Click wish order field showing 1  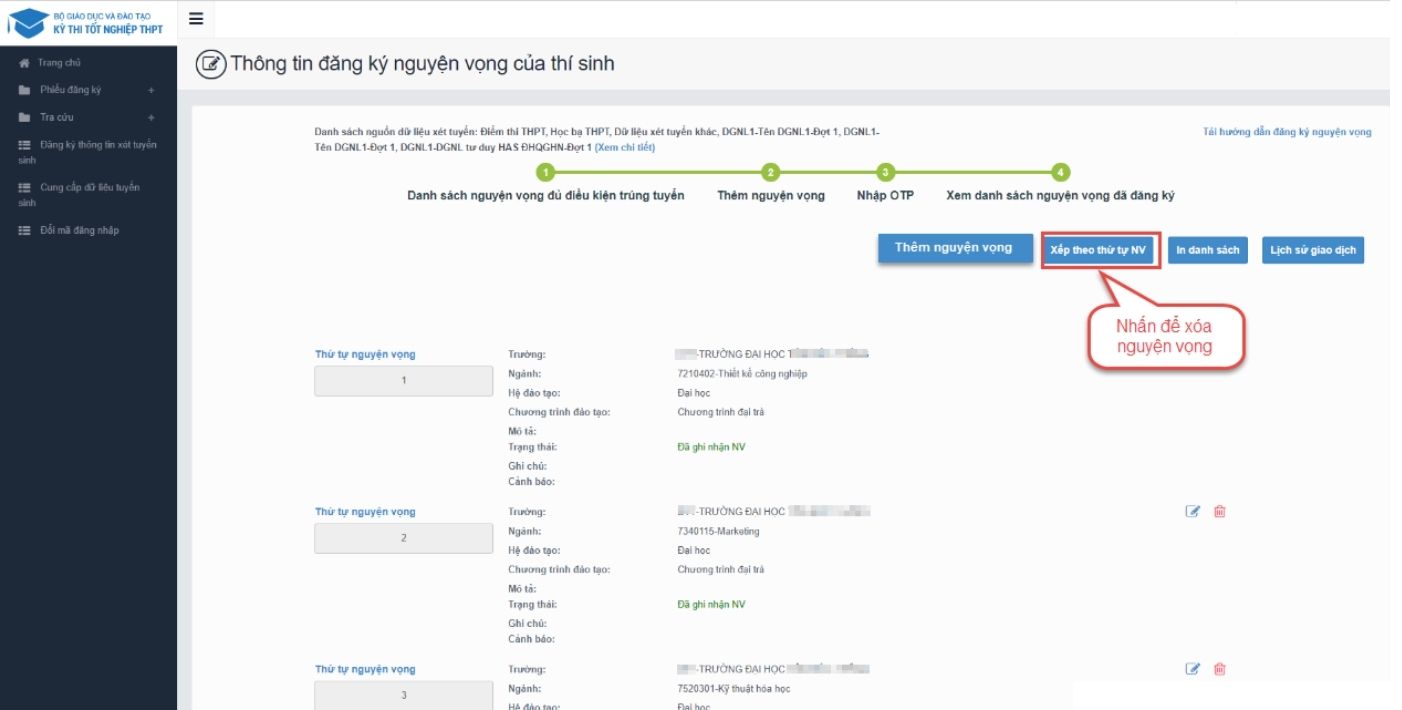404,381
